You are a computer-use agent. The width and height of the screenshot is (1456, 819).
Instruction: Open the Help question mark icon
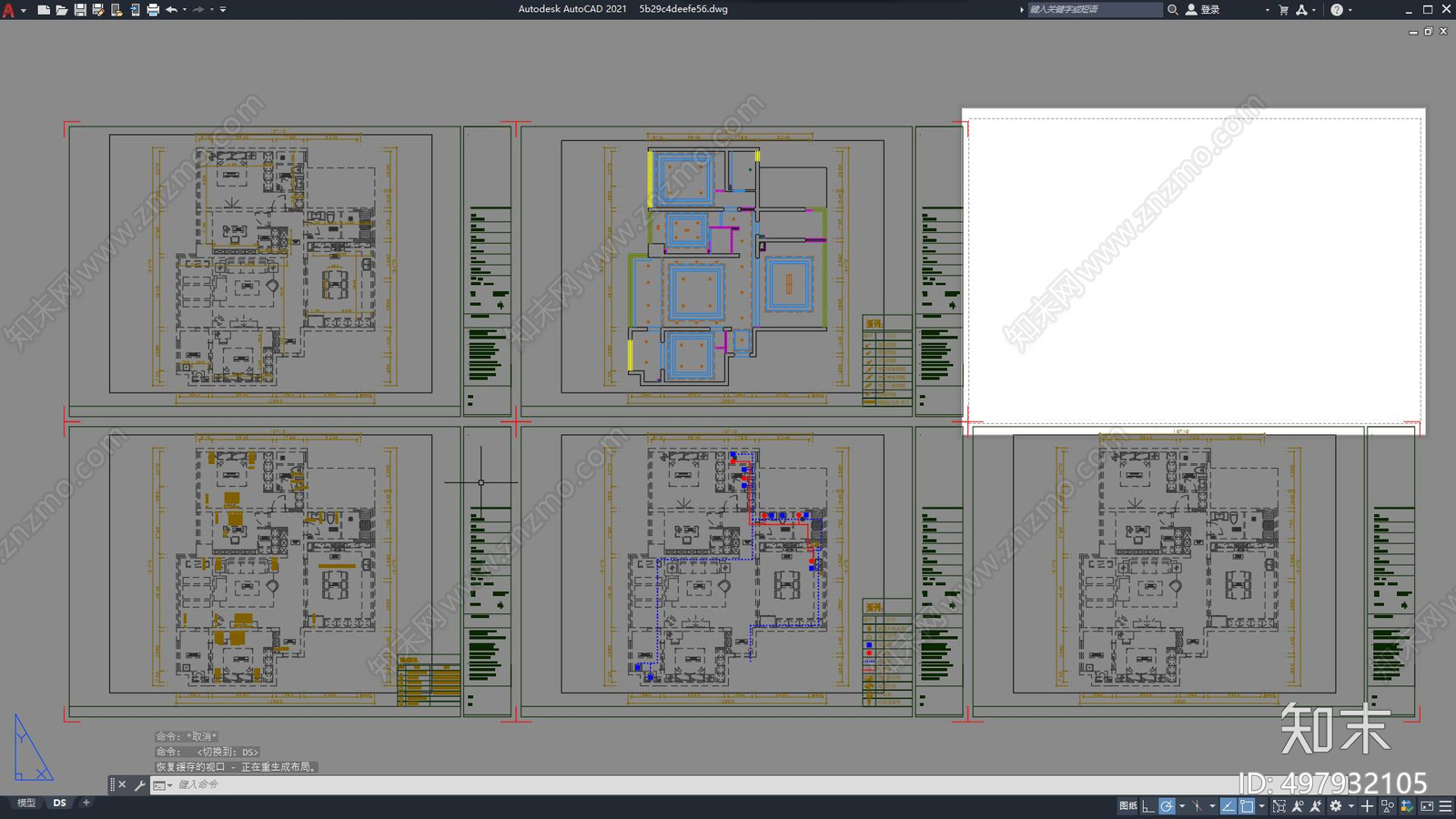pyautogui.click(x=1337, y=10)
